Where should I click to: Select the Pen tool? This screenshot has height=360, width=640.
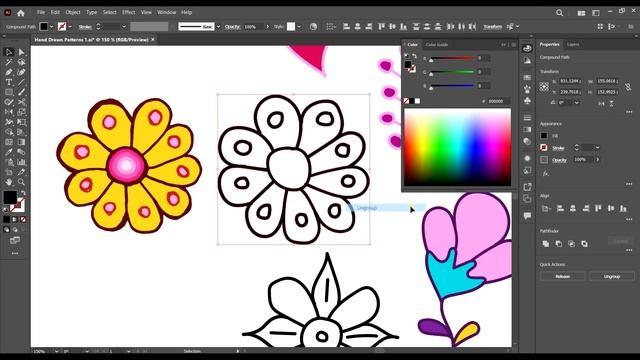point(9,72)
